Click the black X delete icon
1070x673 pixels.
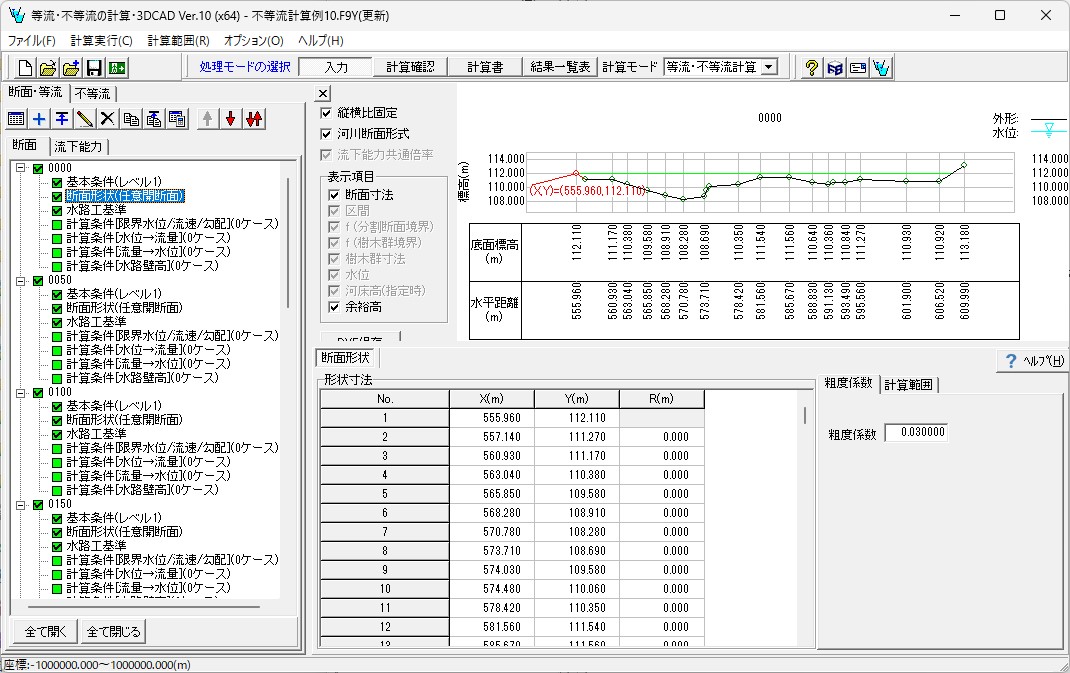tap(107, 119)
